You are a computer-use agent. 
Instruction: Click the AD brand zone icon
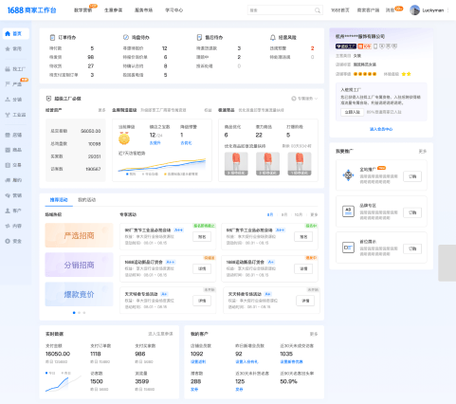coord(348,211)
